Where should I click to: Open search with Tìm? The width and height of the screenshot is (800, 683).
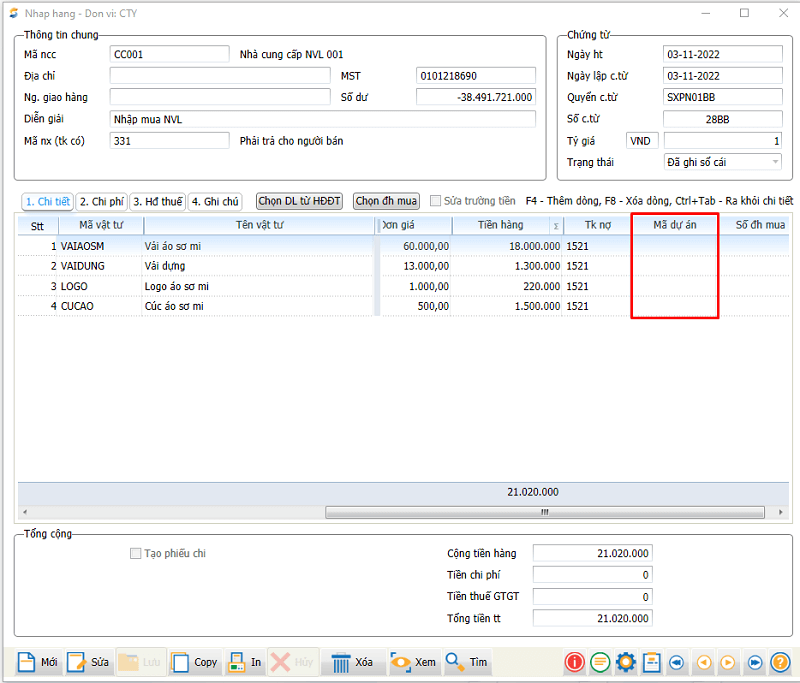coord(466,662)
